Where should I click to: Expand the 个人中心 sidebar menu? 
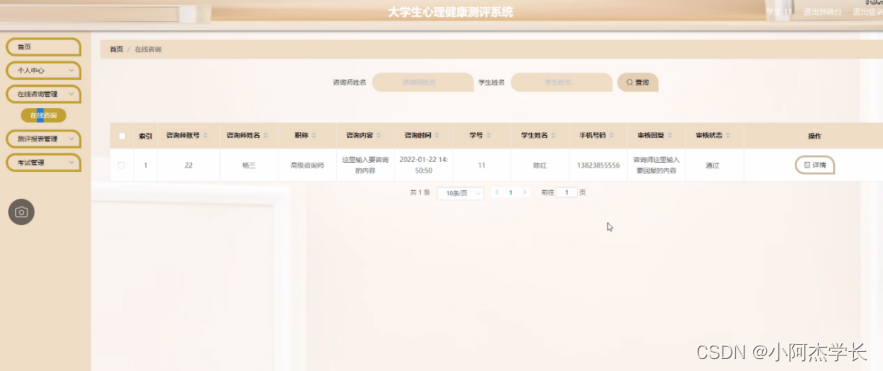click(x=43, y=70)
